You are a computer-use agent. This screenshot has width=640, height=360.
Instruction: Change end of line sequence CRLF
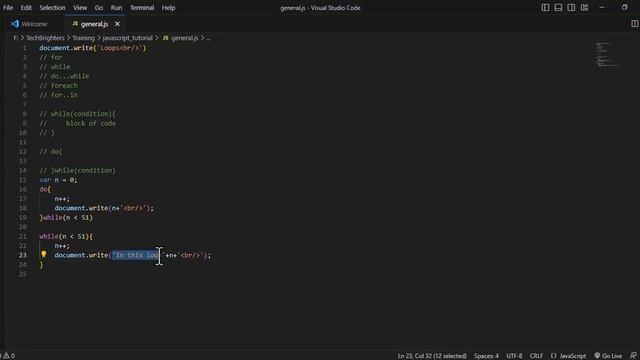click(536, 356)
